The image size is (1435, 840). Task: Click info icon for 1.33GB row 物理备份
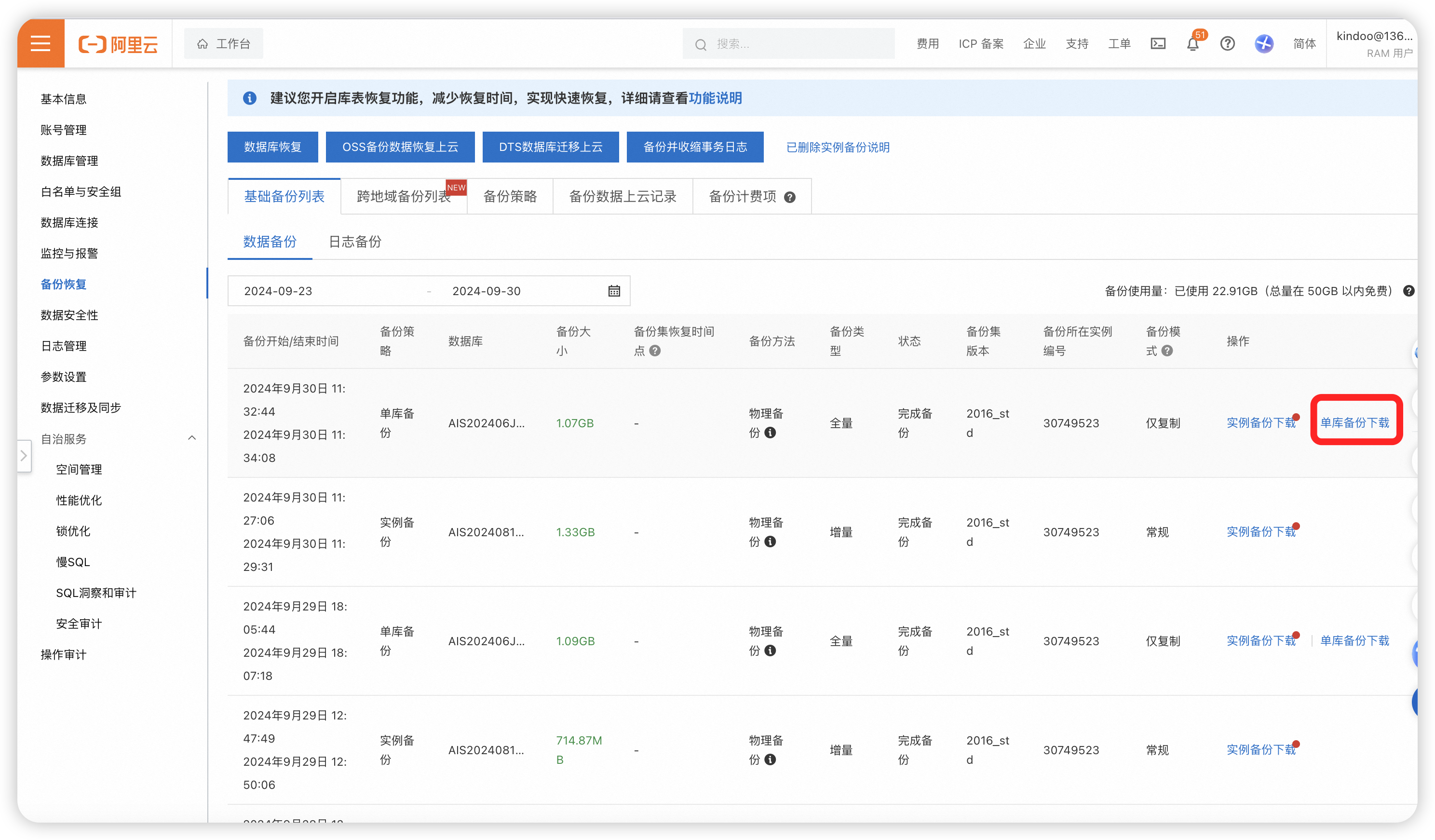(x=769, y=542)
